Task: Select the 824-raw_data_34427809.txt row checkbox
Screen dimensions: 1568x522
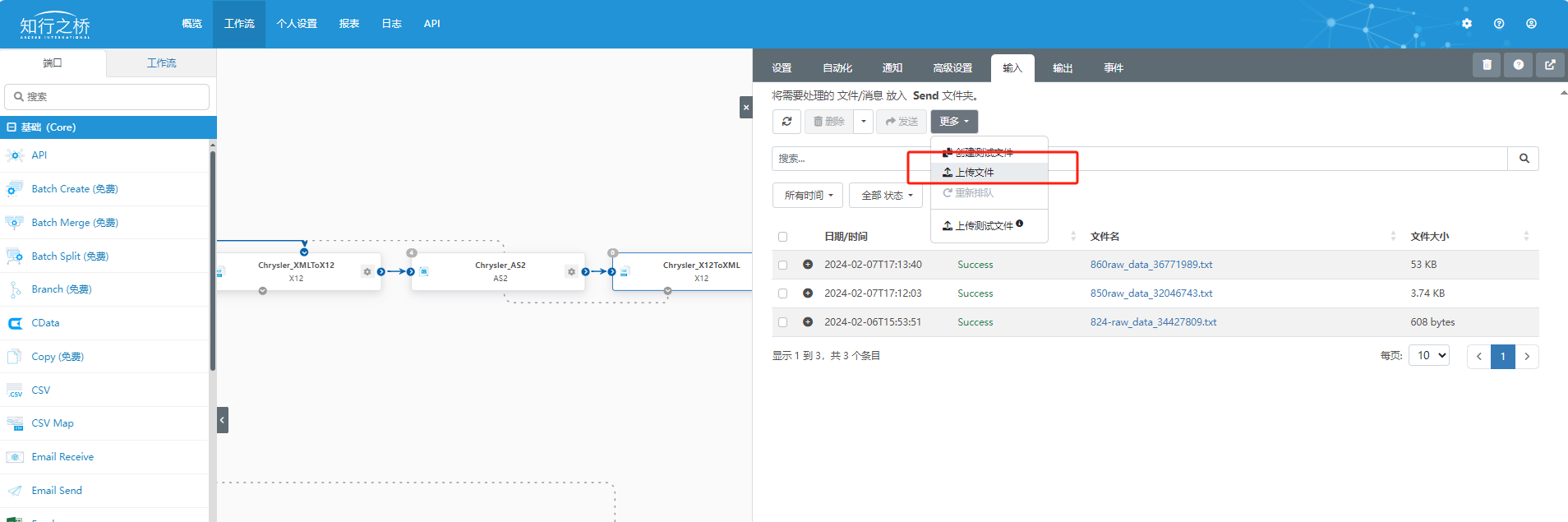Action: pyautogui.click(x=782, y=322)
